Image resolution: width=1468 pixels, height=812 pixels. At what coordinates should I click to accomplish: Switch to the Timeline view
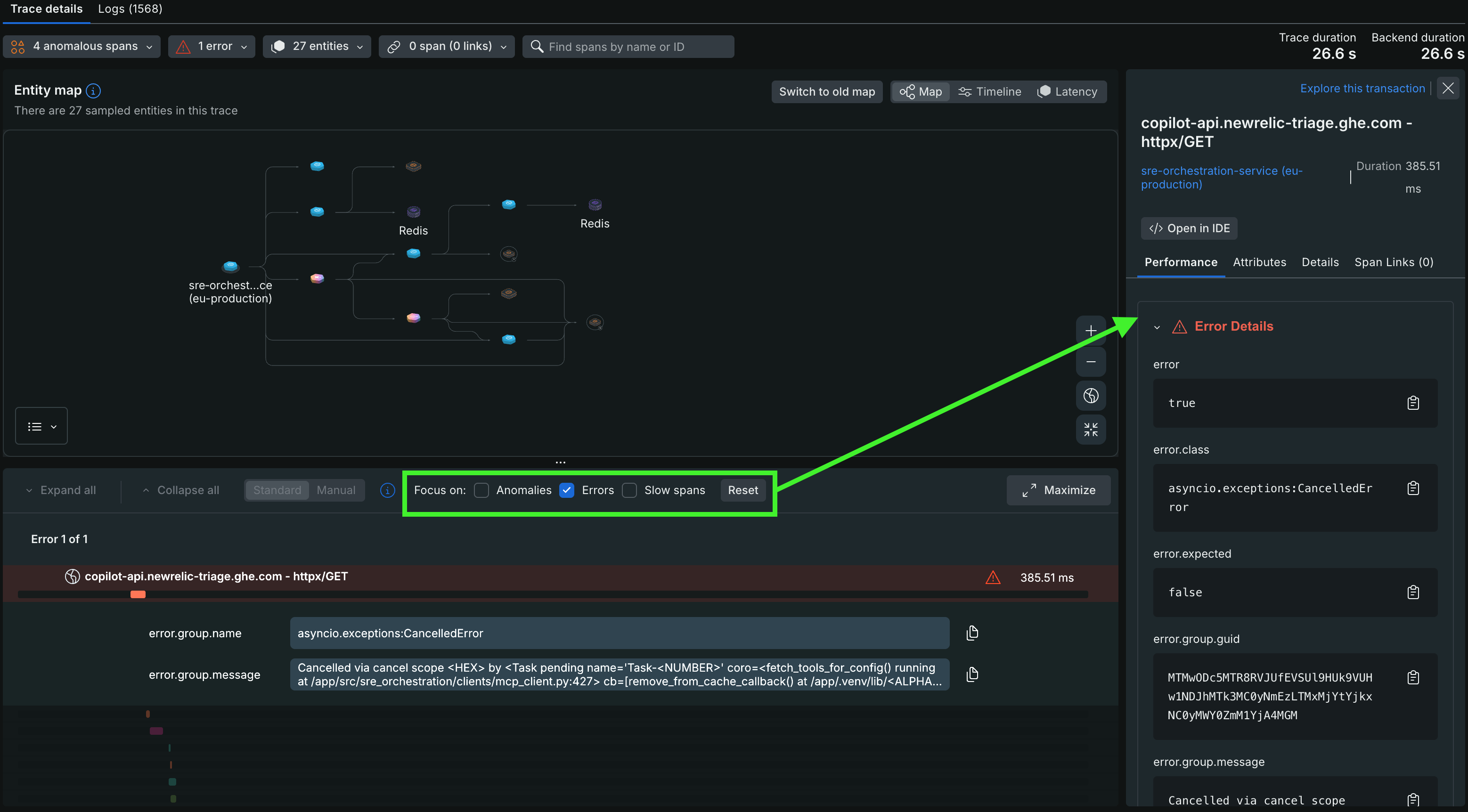pyautogui.click(x=990, y=92)
